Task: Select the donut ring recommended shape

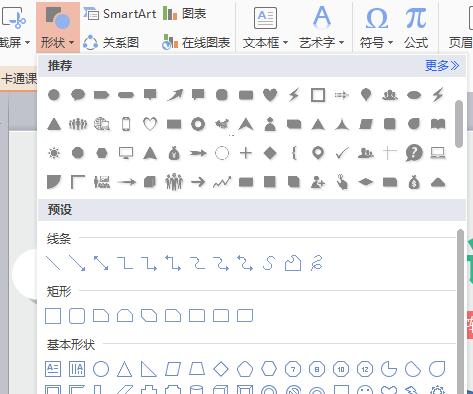Action: coord(198,124)
